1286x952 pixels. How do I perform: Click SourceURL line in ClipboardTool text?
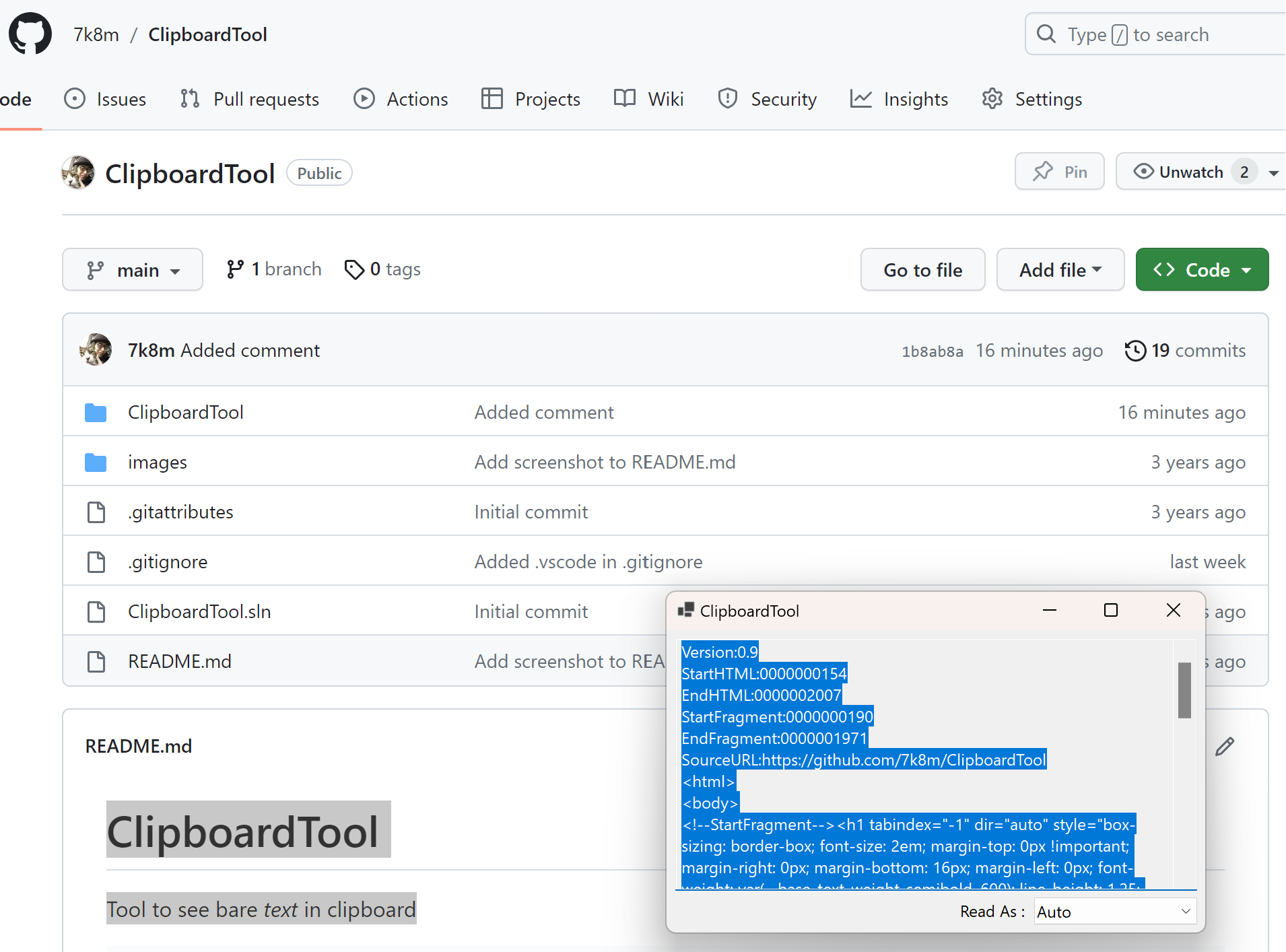tap(864, 760)
